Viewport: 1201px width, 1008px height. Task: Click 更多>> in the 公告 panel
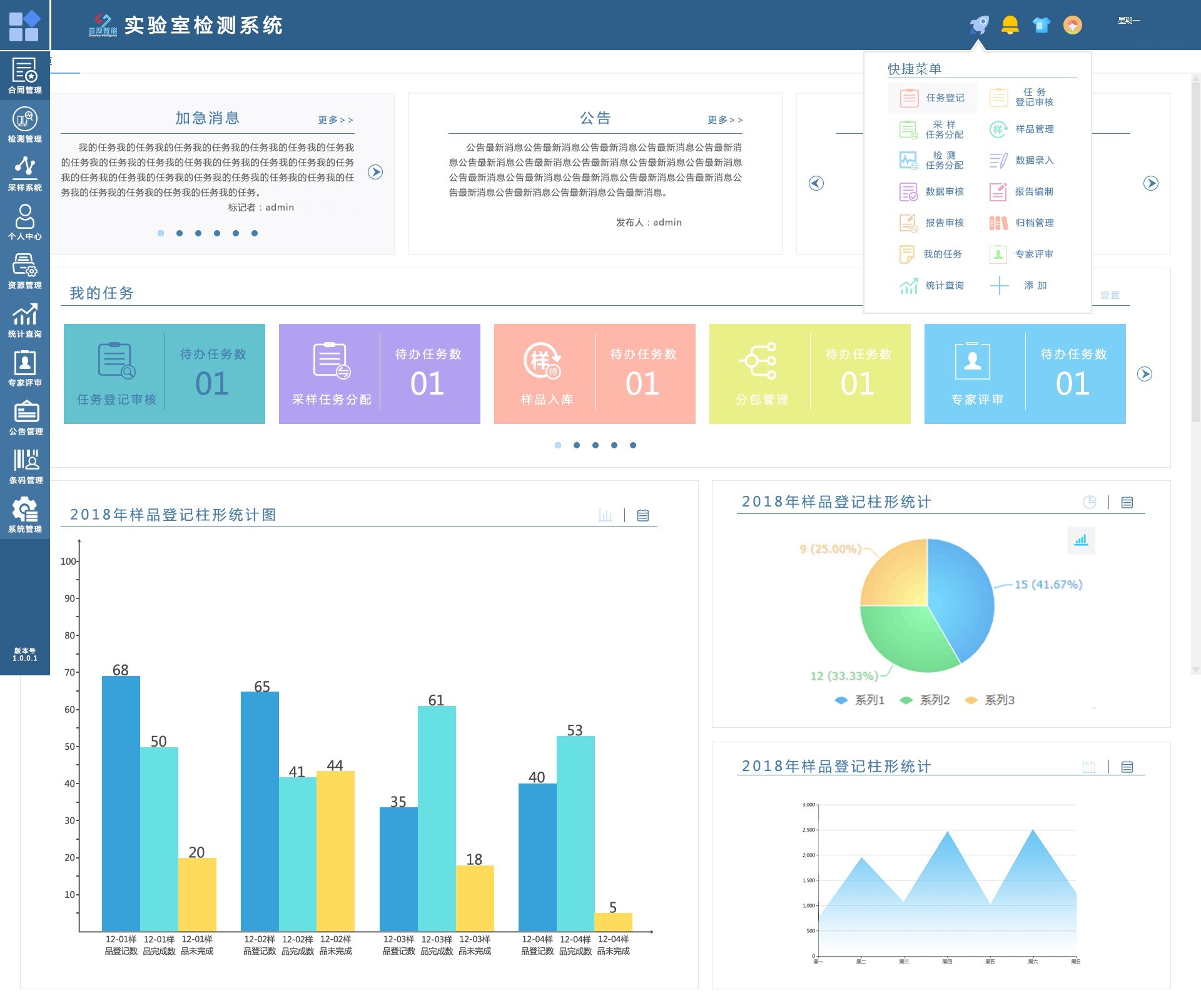tap(726, 119)
